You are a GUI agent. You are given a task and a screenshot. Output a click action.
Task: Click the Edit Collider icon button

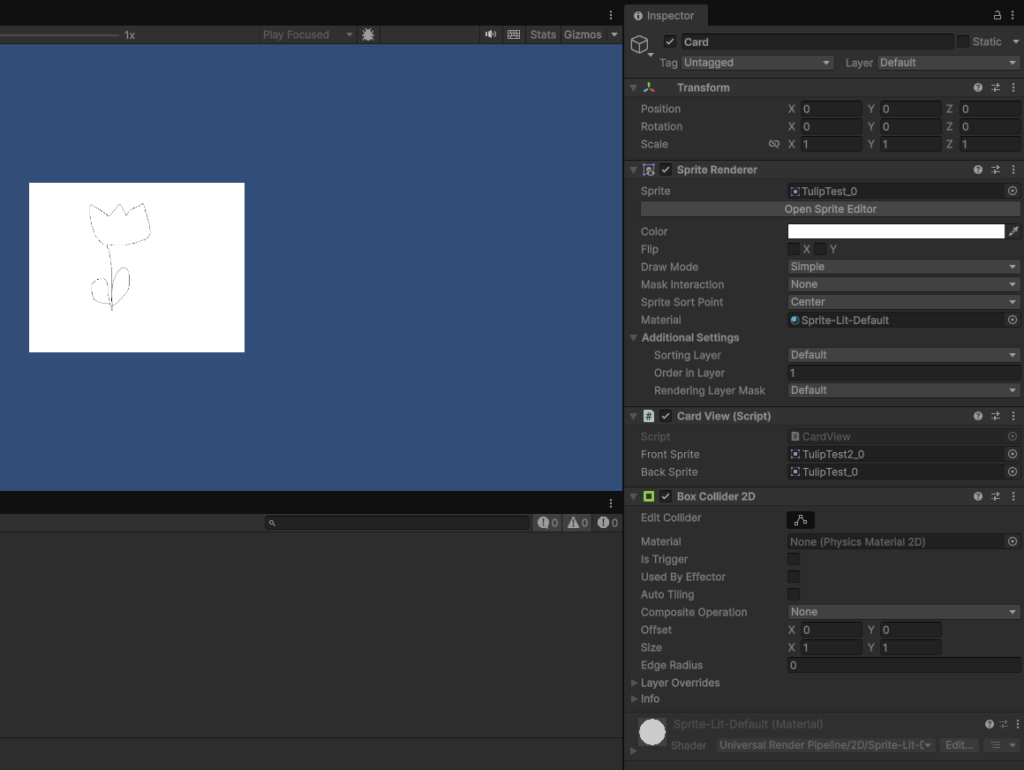[x=800, y=520]
